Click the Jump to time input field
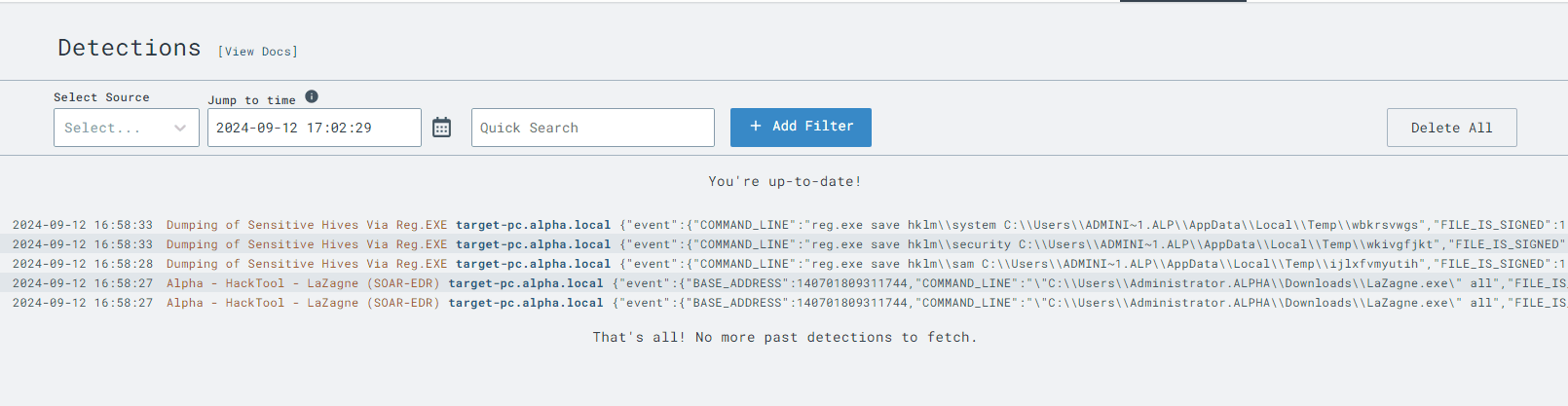Viewport: 1568px width, 406px height. pos(314,128)
